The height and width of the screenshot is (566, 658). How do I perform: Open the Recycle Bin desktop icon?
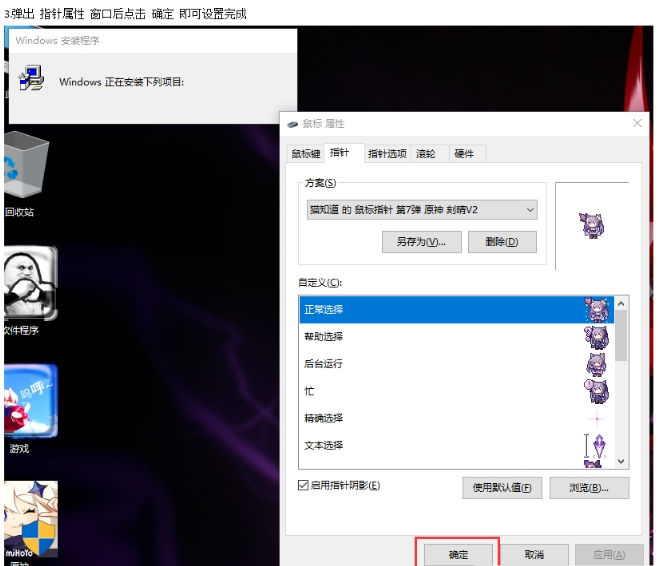[x=26, y=166]
